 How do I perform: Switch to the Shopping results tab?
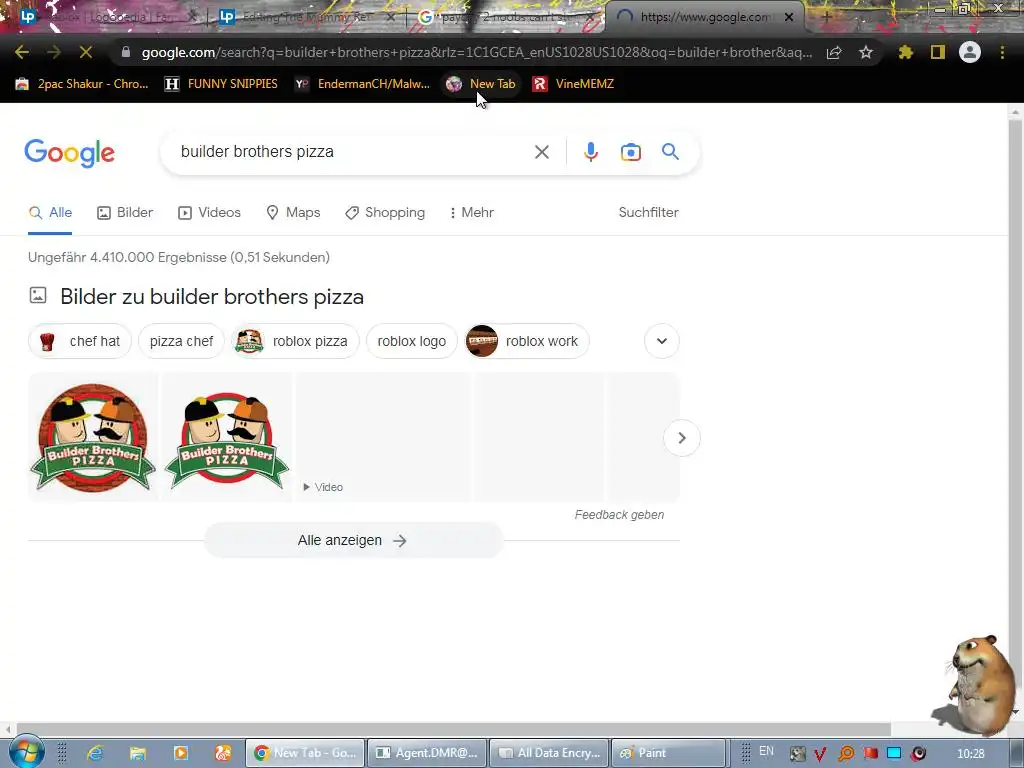(385, 213)
